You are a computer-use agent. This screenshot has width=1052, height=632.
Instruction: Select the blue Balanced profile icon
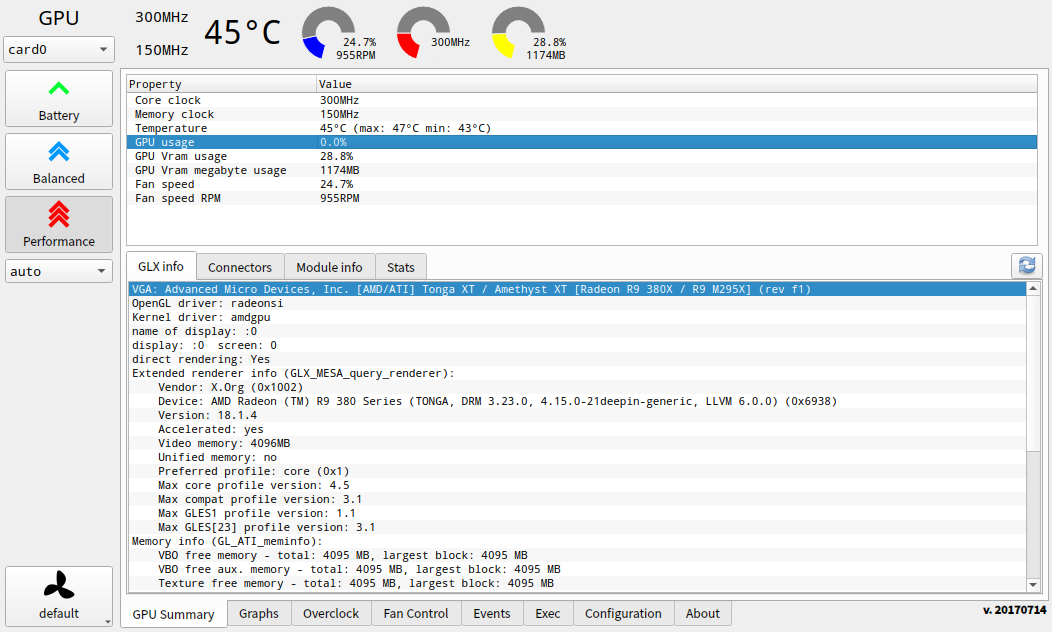coord(59,151)
